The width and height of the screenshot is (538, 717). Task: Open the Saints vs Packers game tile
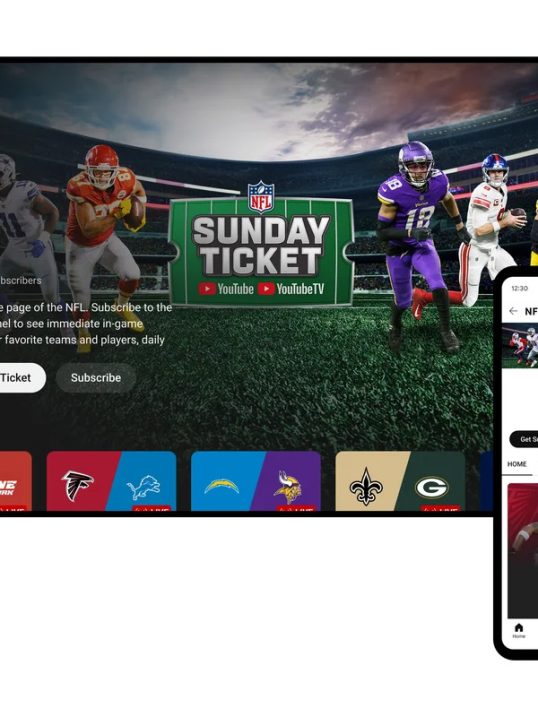tap(400, 481)
